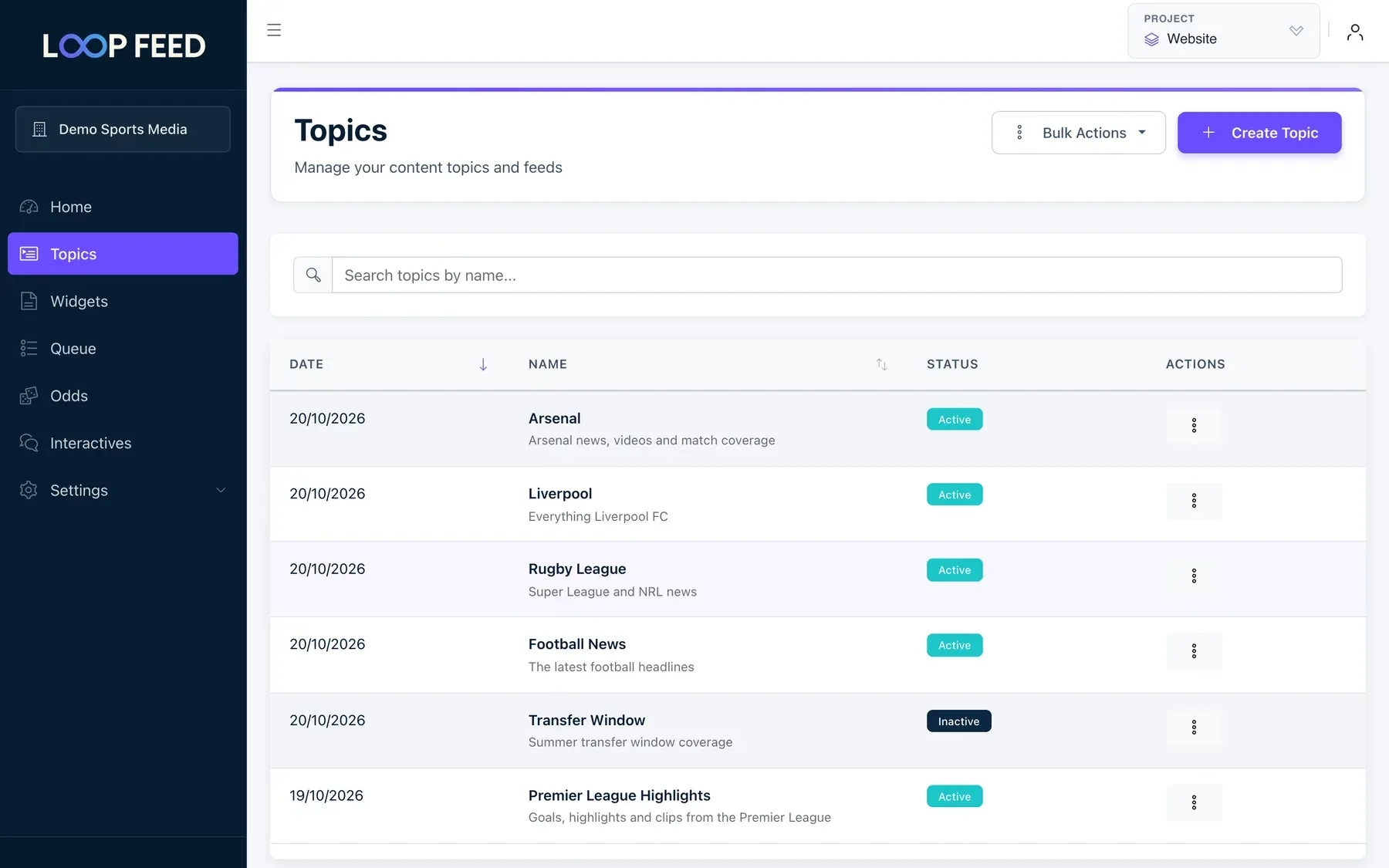Click the Odds dice icon
Image resolution: width=1389 pixels, height=868 pixels.
pos(29,396)
